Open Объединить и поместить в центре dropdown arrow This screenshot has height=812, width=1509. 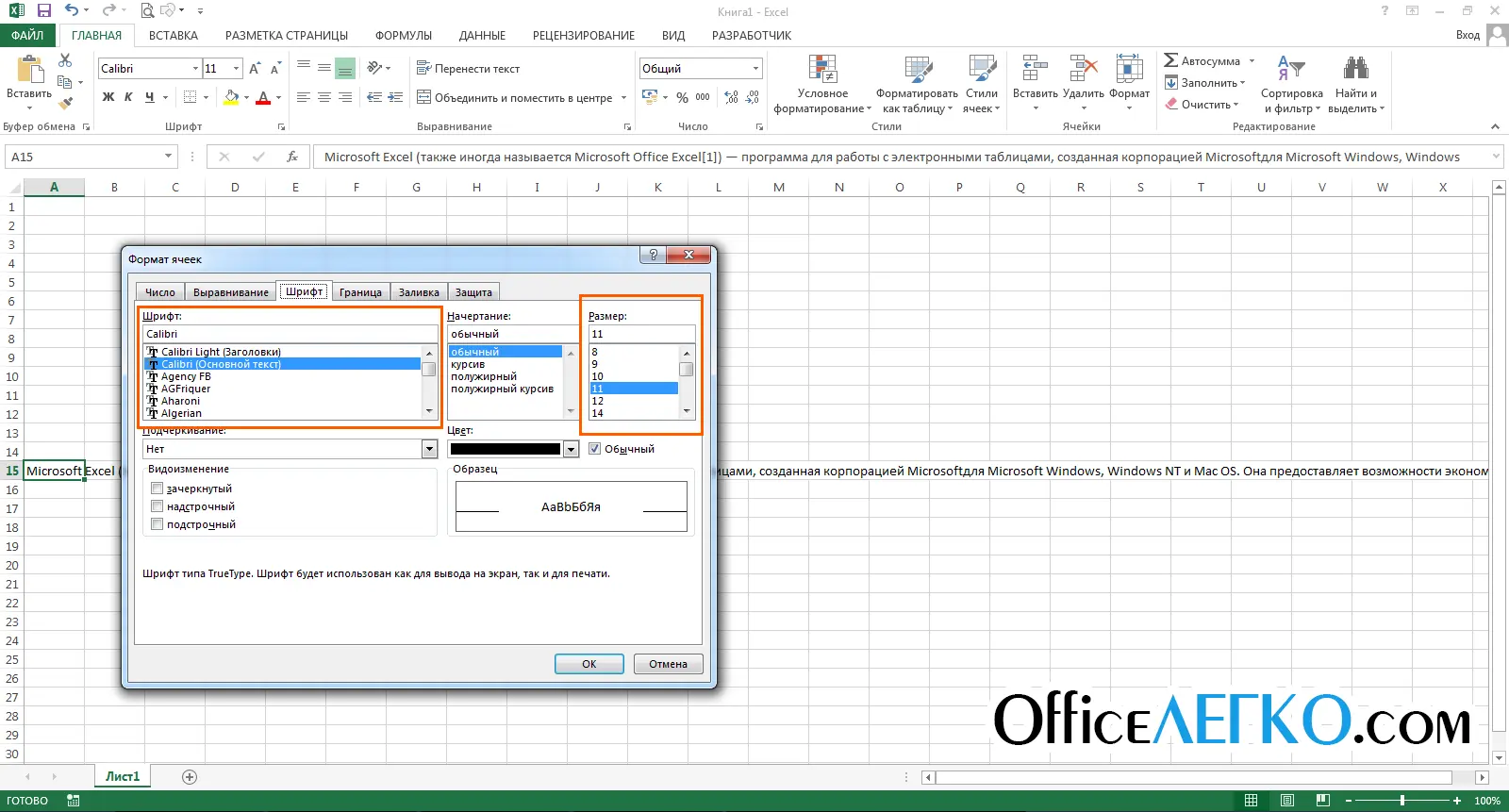point(623,98)
